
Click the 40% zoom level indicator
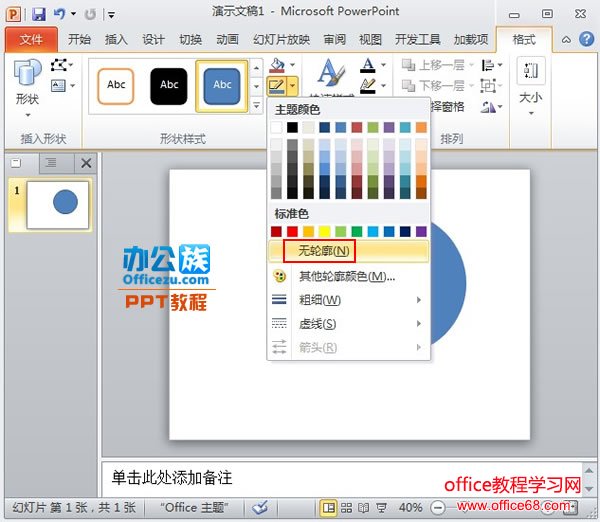[411, 508]
